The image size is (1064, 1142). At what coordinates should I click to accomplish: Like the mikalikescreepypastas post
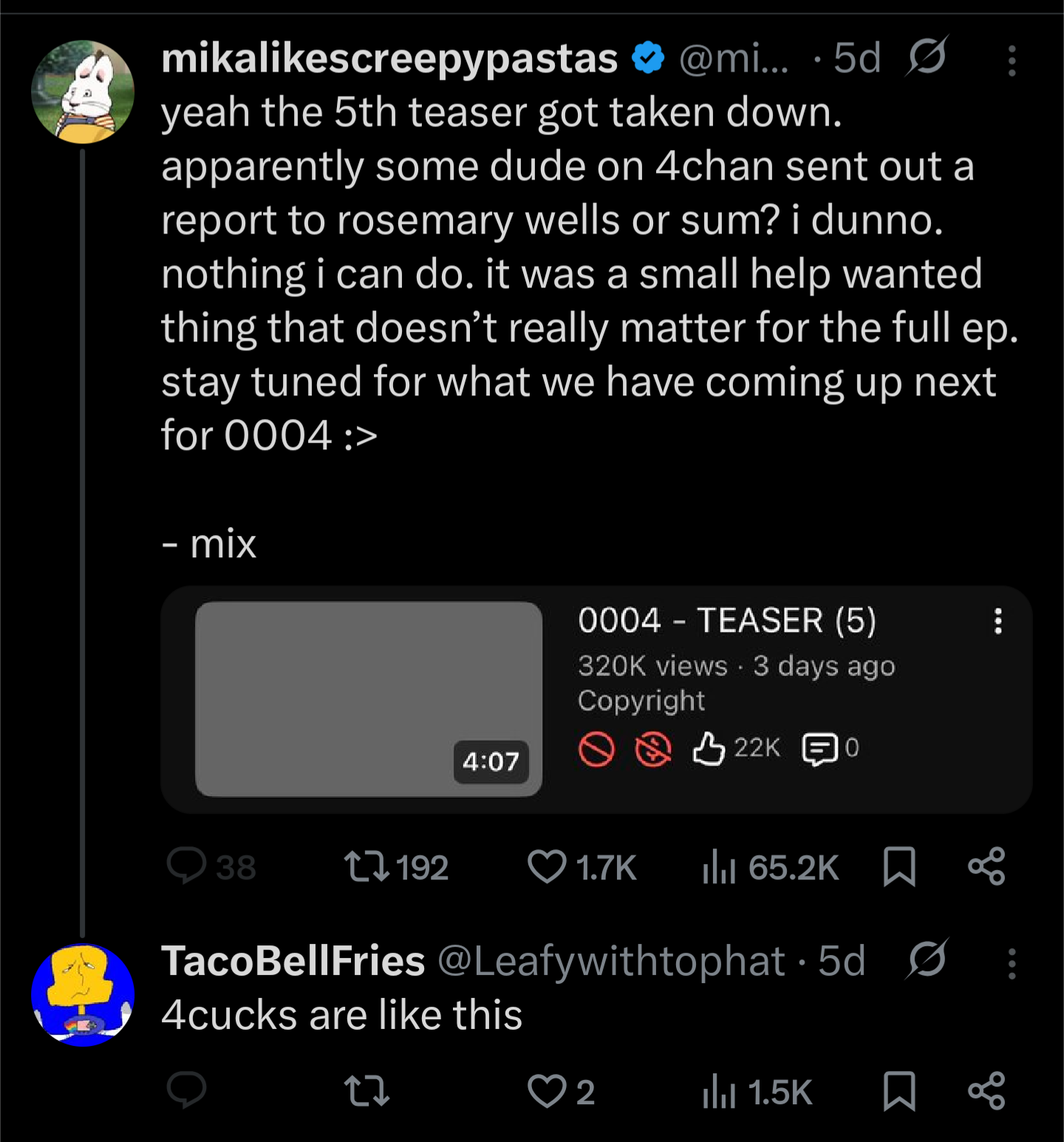pos(547,866)
